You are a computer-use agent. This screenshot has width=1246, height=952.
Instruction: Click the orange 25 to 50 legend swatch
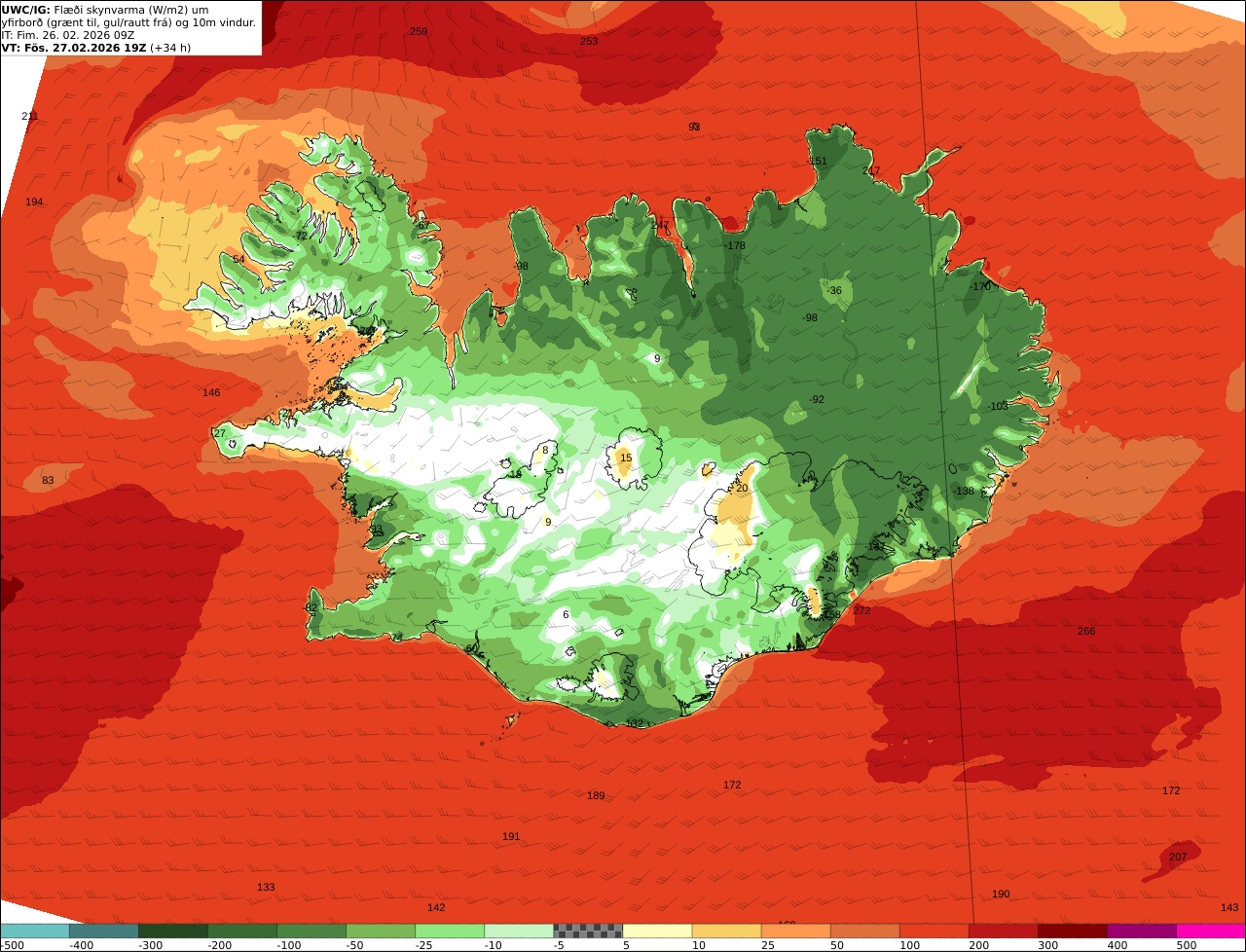tap(795, 931)
